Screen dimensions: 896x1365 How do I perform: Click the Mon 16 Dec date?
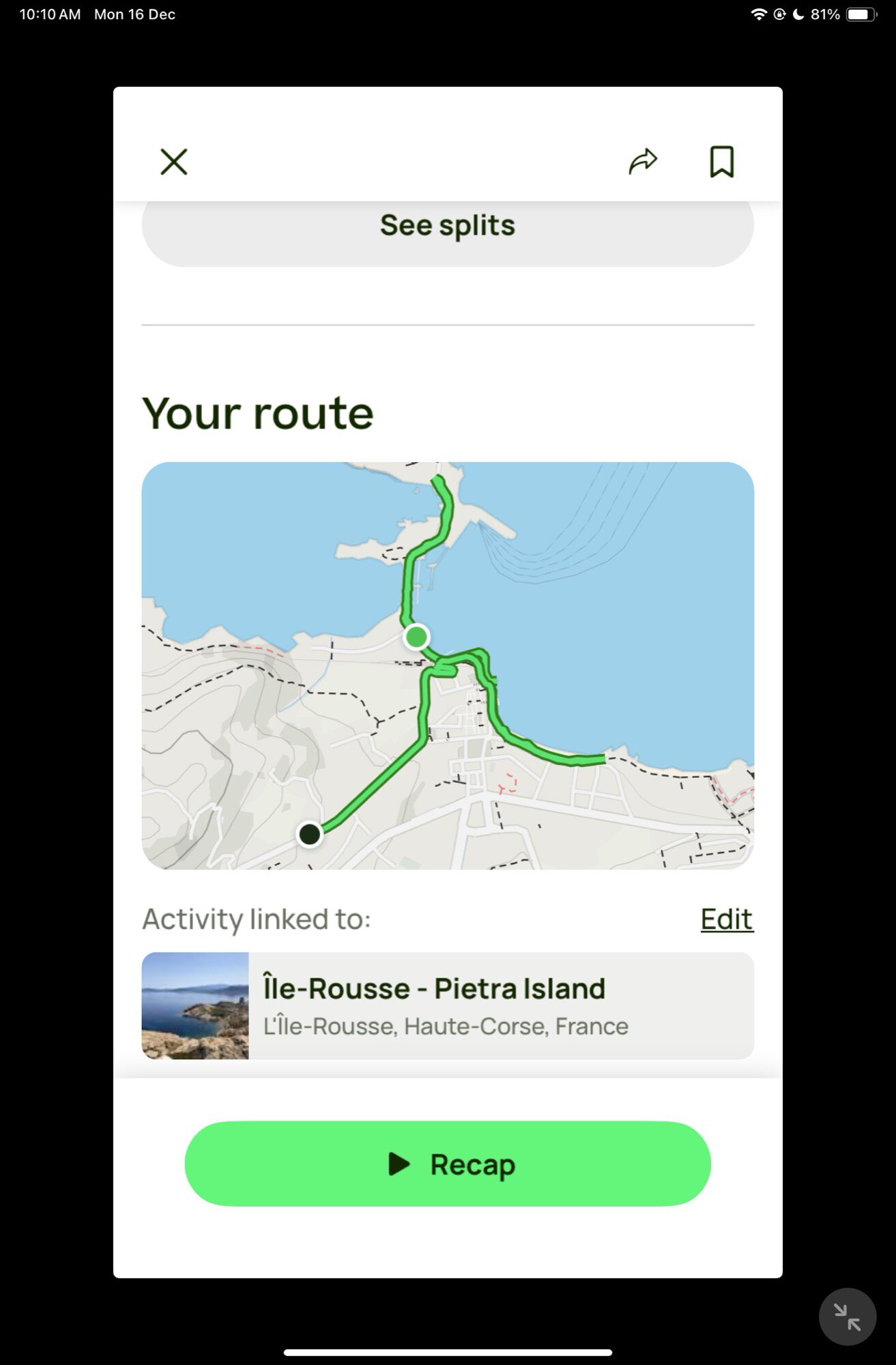pos(134,14)
